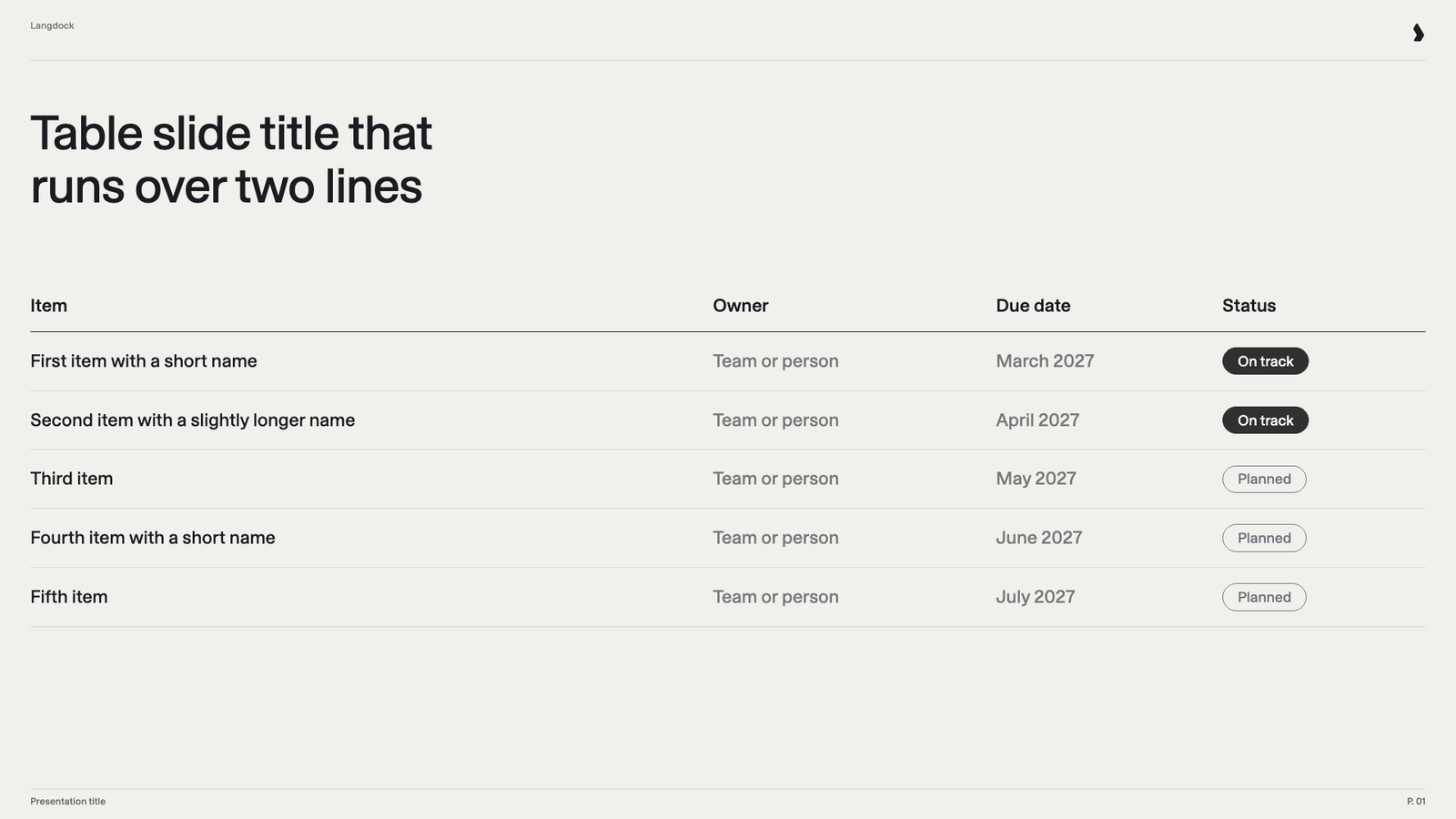Click the owner cell in the Fourth item row
1456x819 pixels.
point(775,538)
